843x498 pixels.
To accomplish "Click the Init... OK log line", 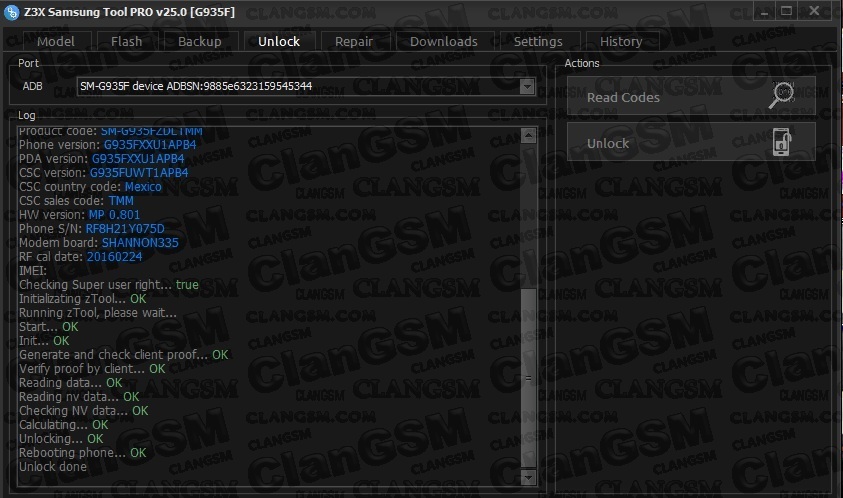I will pyautogui.click(x=44, y=340).
